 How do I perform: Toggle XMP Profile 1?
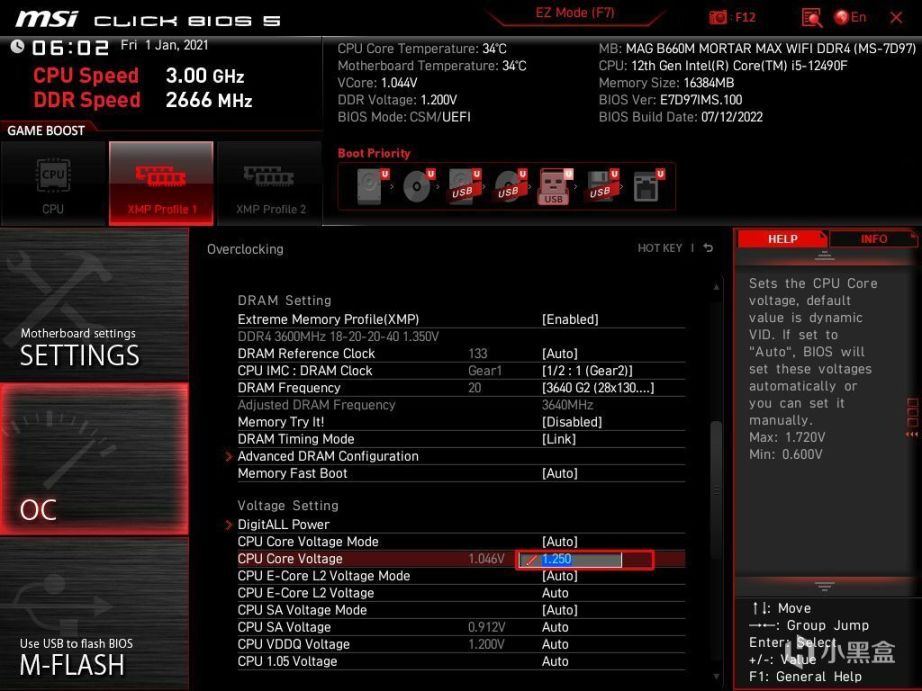click(x=161, y=183)
